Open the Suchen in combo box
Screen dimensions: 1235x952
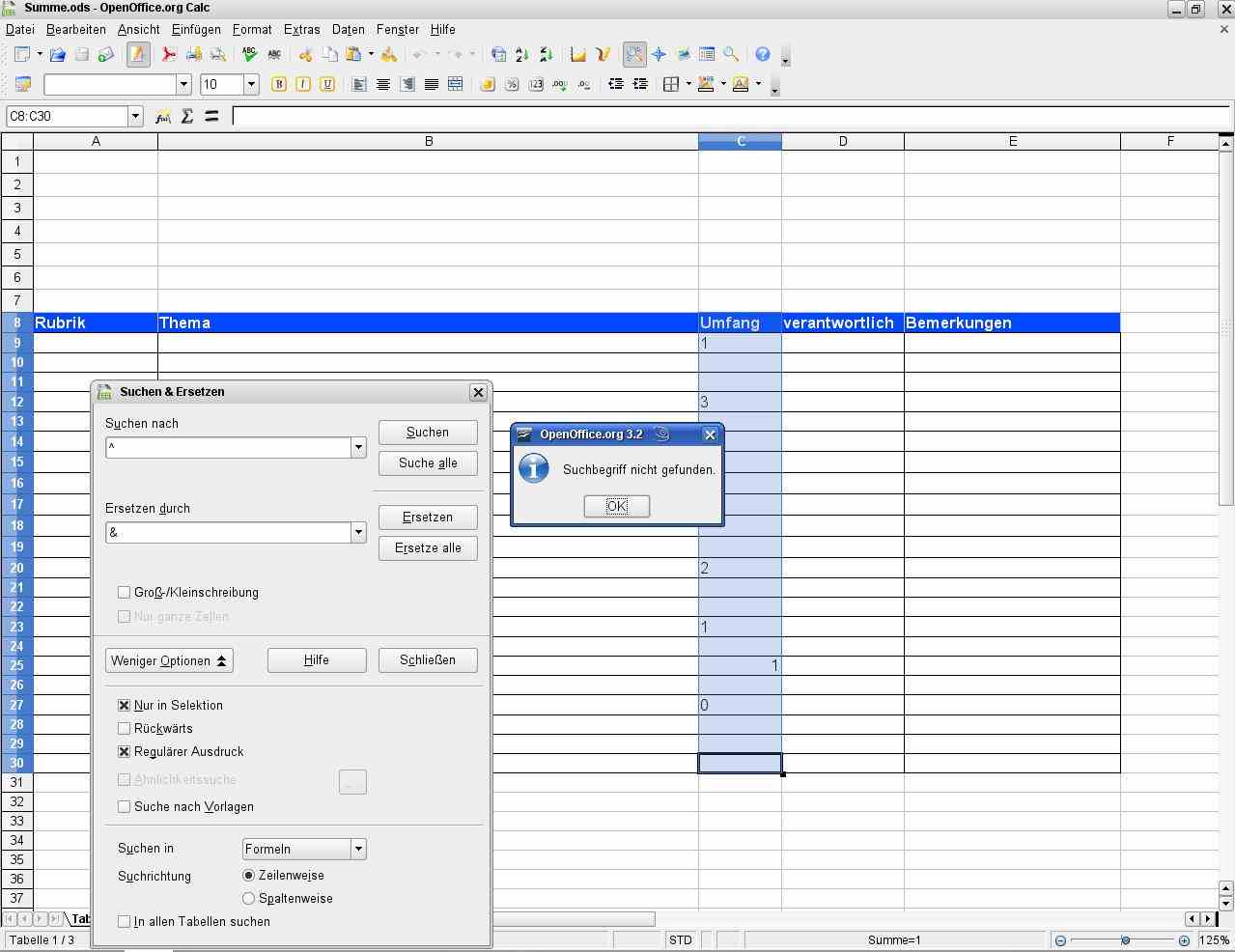pos(358,849)
